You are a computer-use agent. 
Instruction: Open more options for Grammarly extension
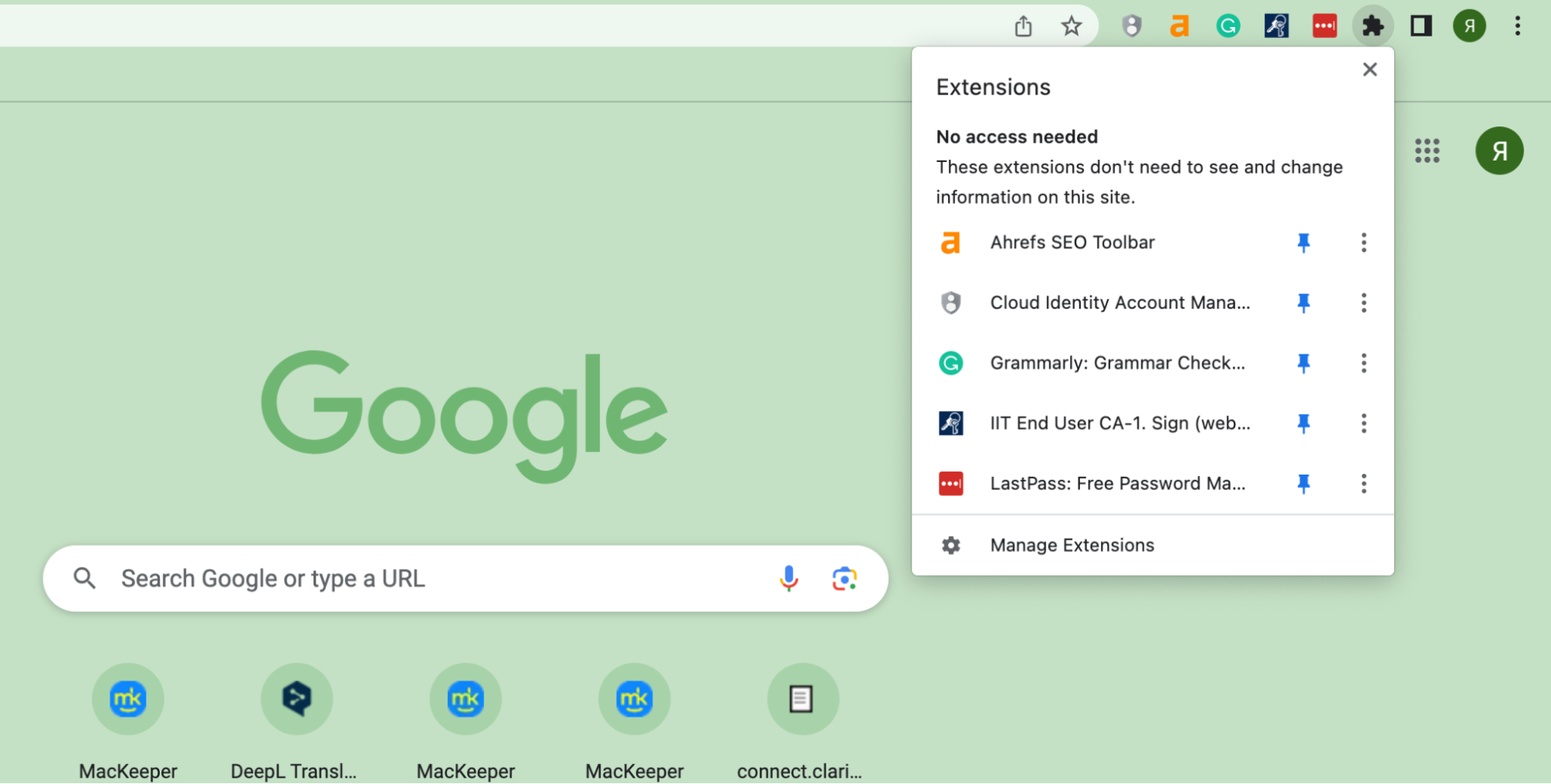pos(1363,363)
